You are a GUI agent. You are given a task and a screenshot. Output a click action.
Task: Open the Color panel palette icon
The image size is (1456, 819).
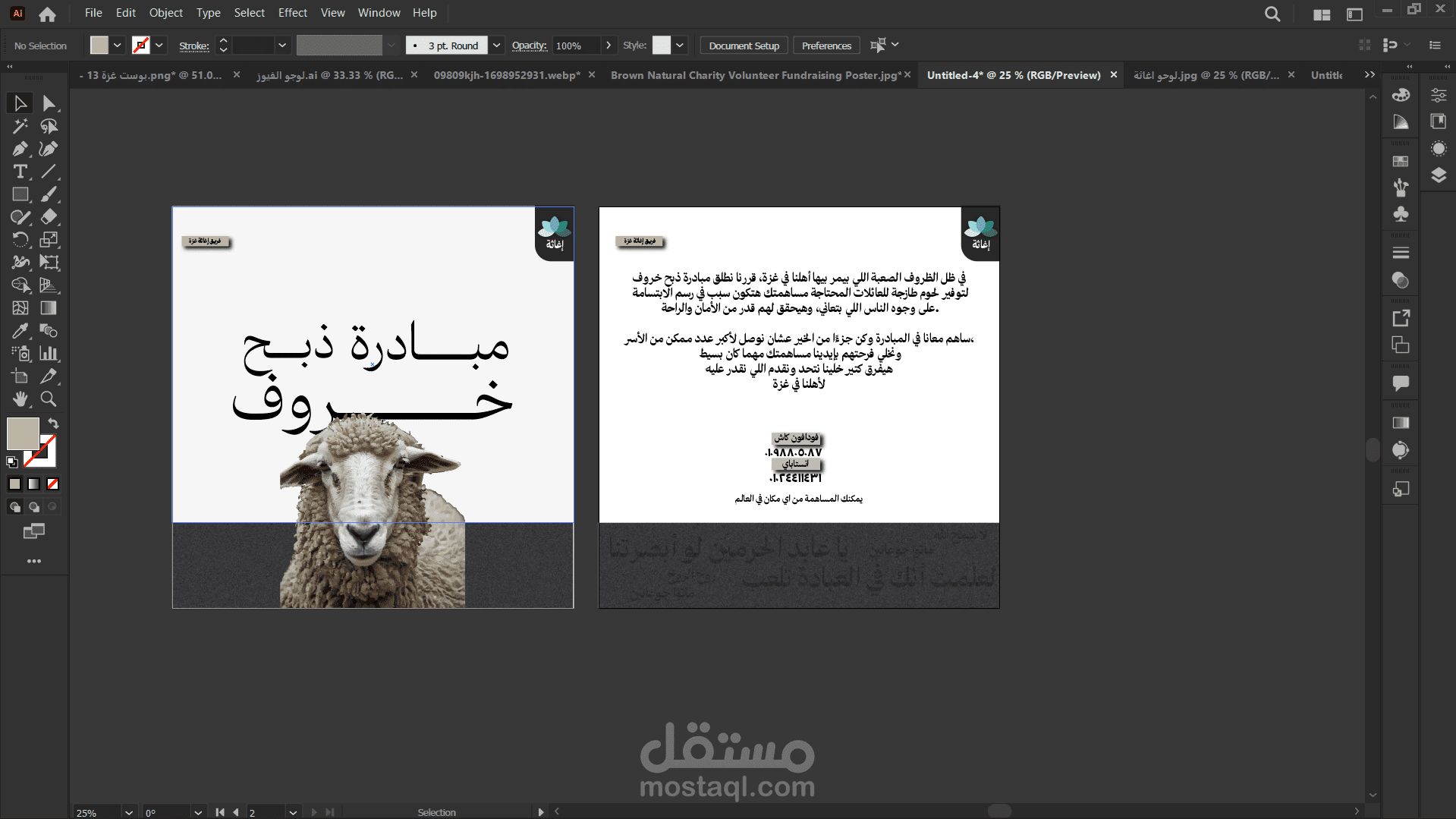point(1401,95)
